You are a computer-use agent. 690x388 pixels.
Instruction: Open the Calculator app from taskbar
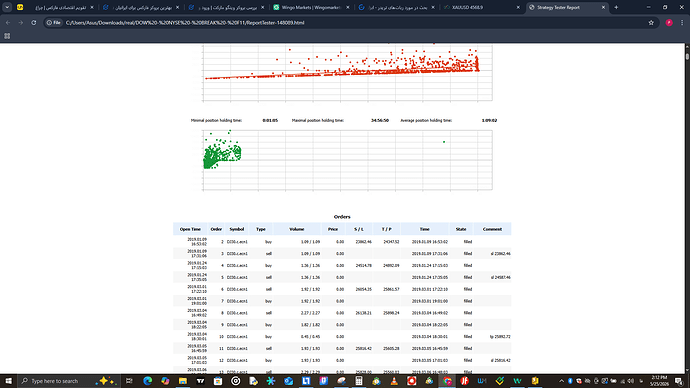coord(359,381)
